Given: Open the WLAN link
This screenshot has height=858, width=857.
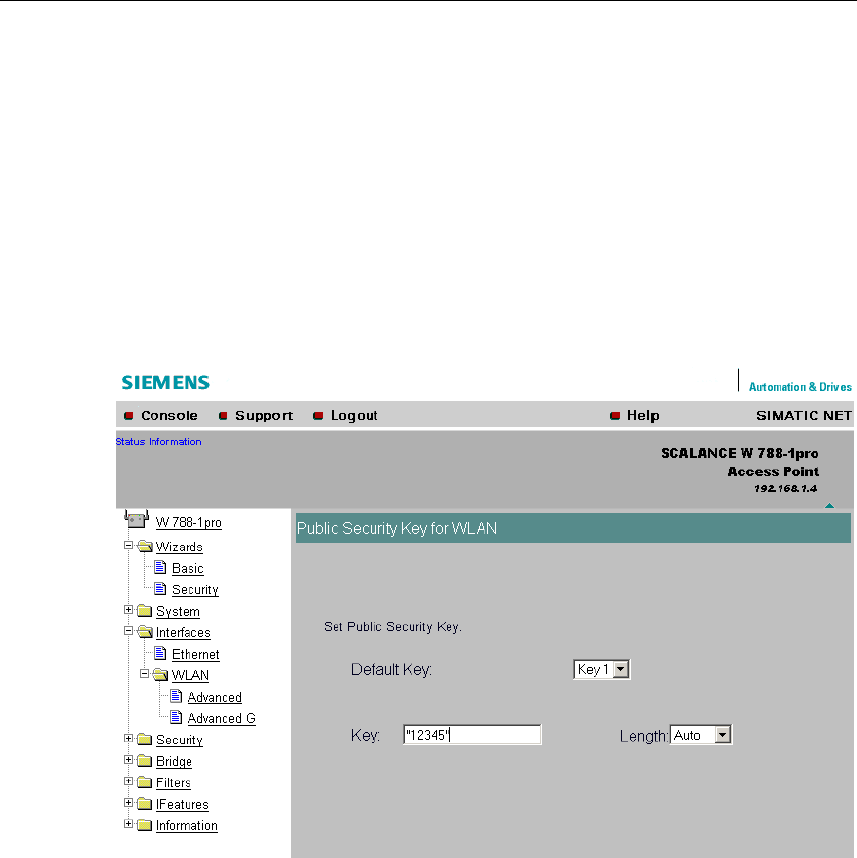Looking at the screenshot, I should coord(190,675).
